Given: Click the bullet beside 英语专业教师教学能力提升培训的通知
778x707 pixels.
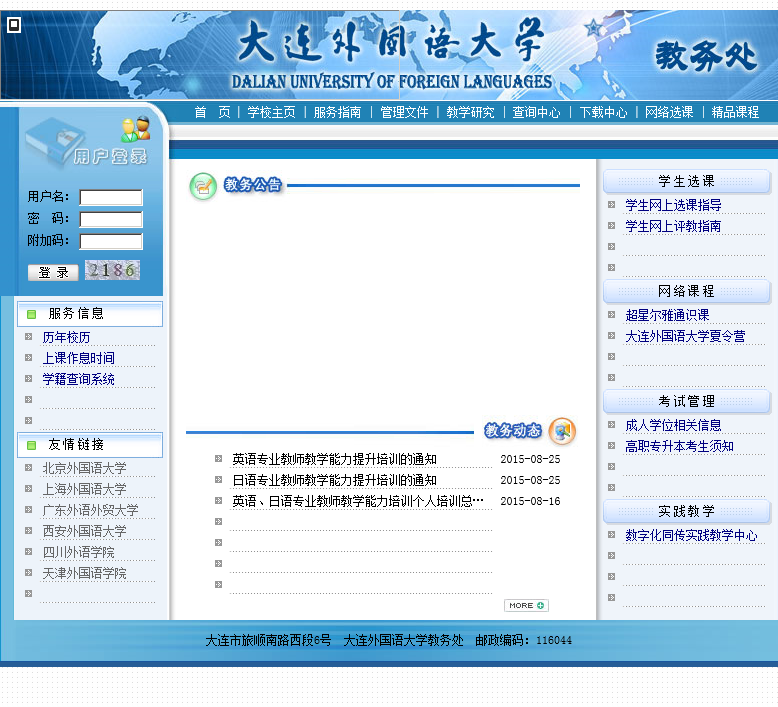Looking at the screenshot, I should (x=218, y=458).
